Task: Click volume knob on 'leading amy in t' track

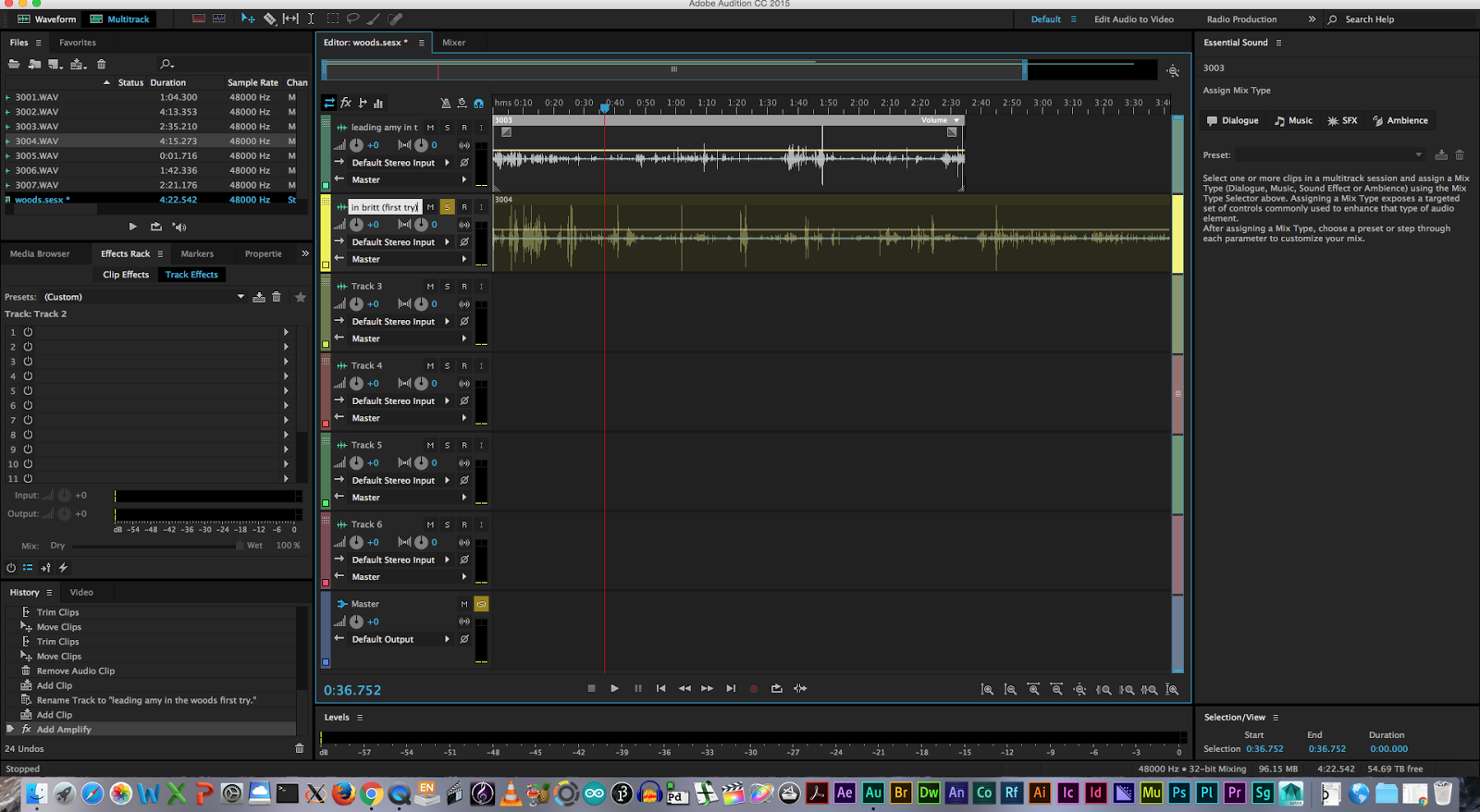Action: coord(357,145)
